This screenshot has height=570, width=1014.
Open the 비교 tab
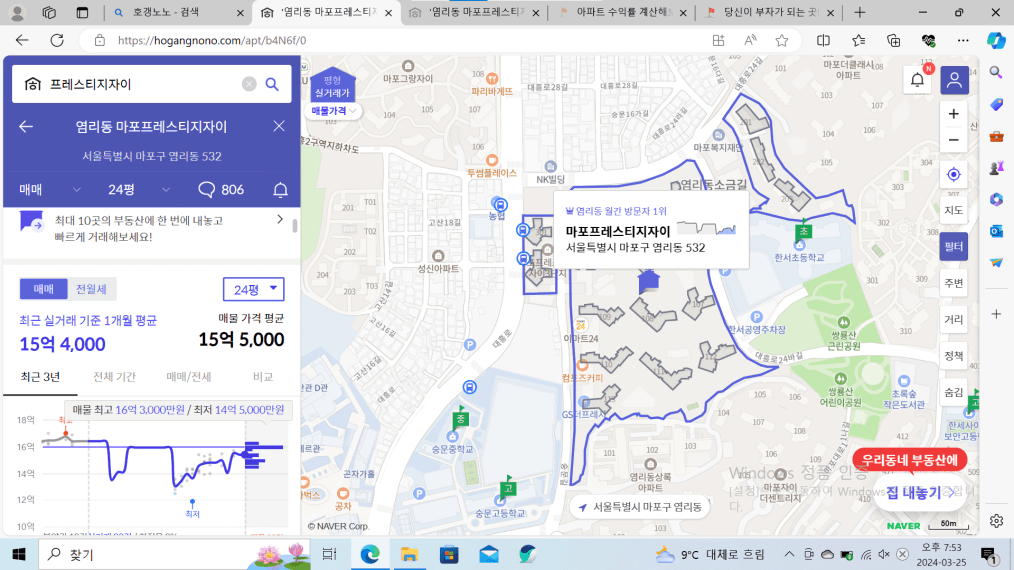click(263, 377)
